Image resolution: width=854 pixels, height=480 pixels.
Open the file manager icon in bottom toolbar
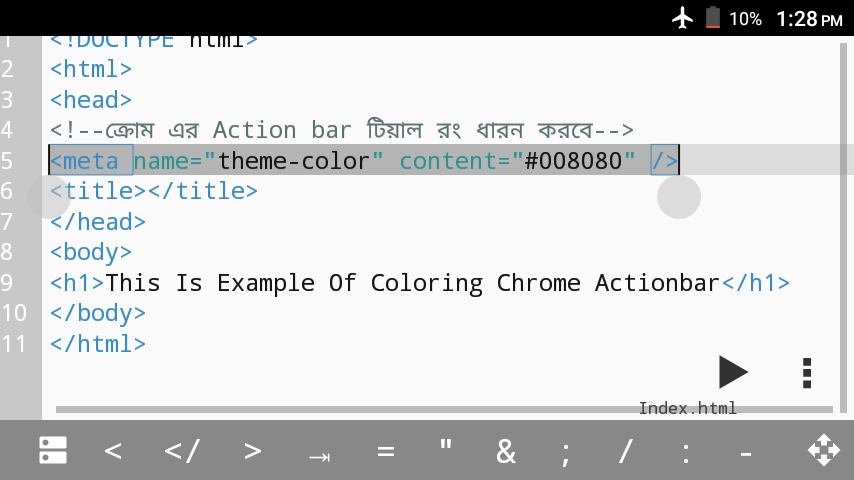53,451
